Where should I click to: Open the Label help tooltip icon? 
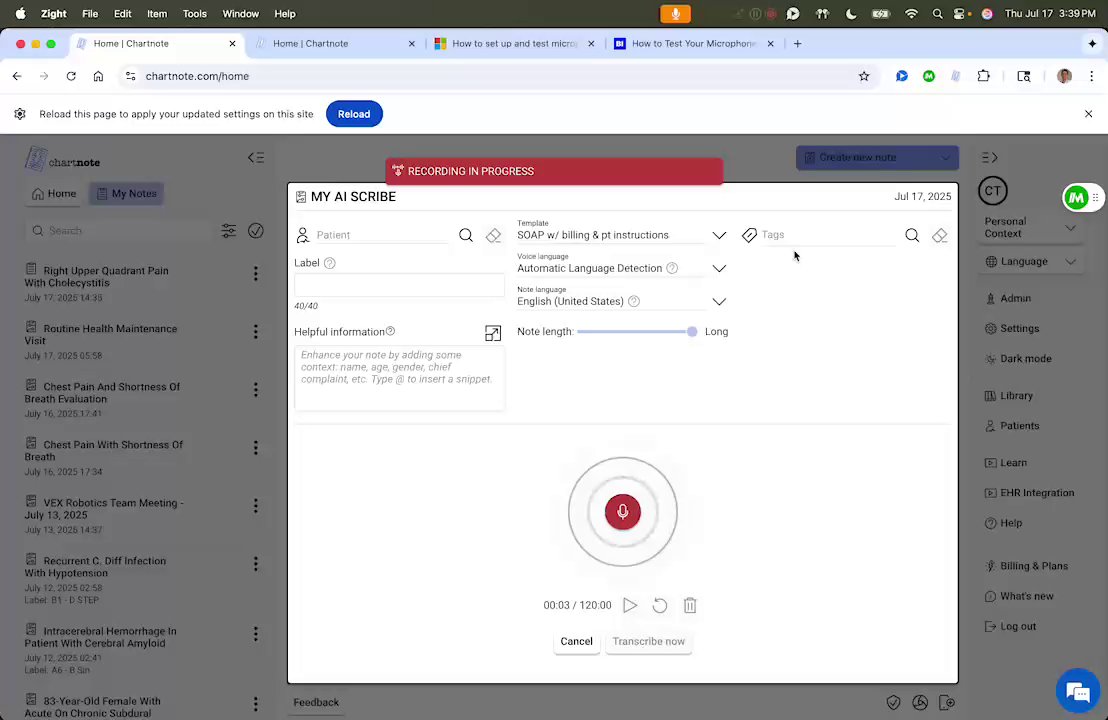click(329, 263)
